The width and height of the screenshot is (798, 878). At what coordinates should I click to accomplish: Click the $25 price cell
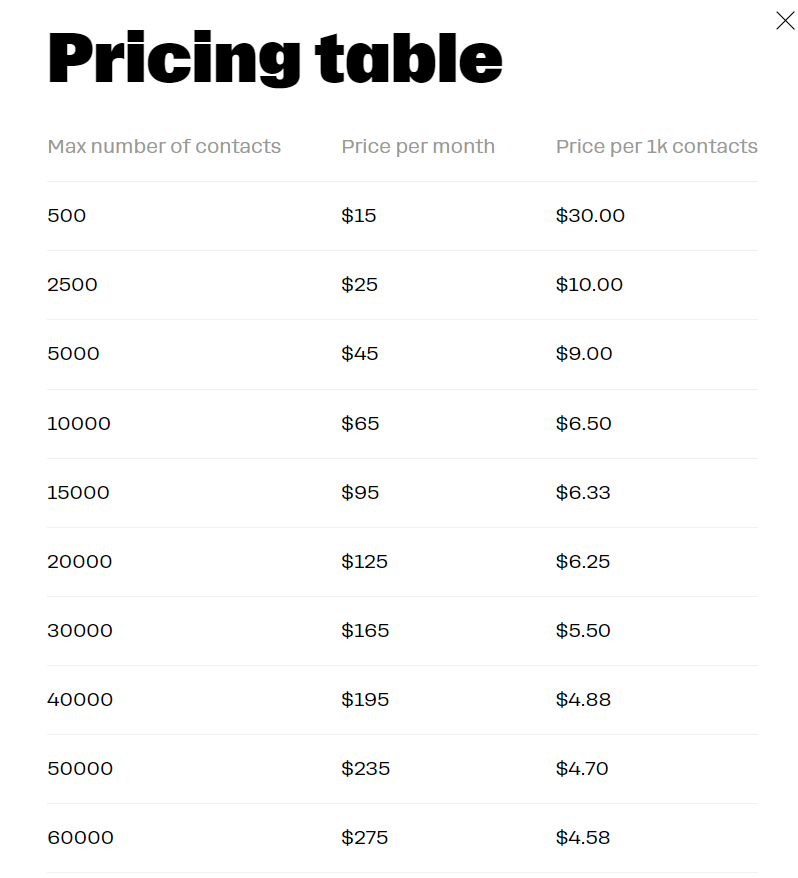[x=360, y=285]
